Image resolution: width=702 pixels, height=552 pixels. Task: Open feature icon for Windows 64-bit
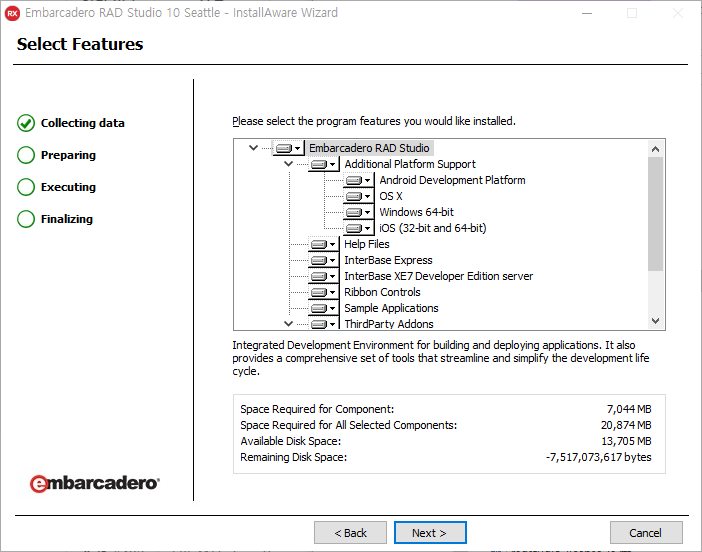click(x=357, y=213)
